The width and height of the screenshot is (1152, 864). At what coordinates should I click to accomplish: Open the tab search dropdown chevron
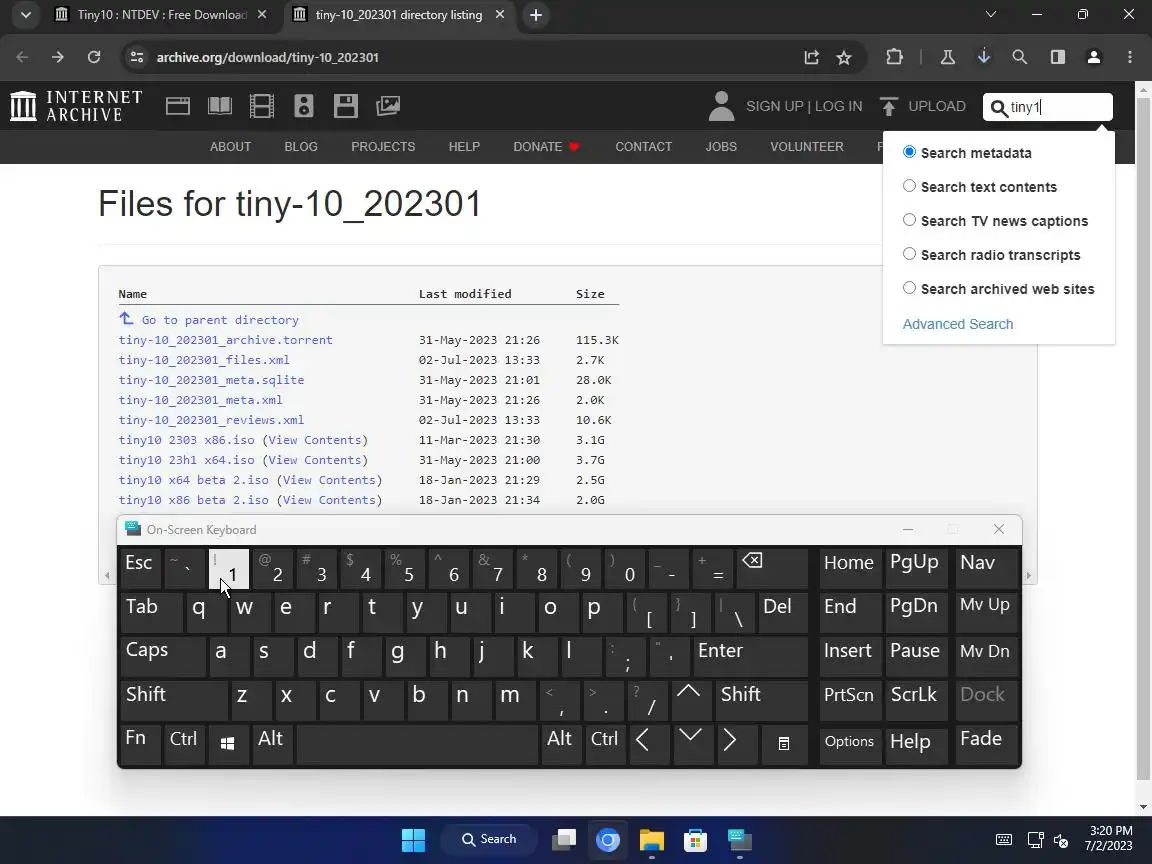coord(26,15)
